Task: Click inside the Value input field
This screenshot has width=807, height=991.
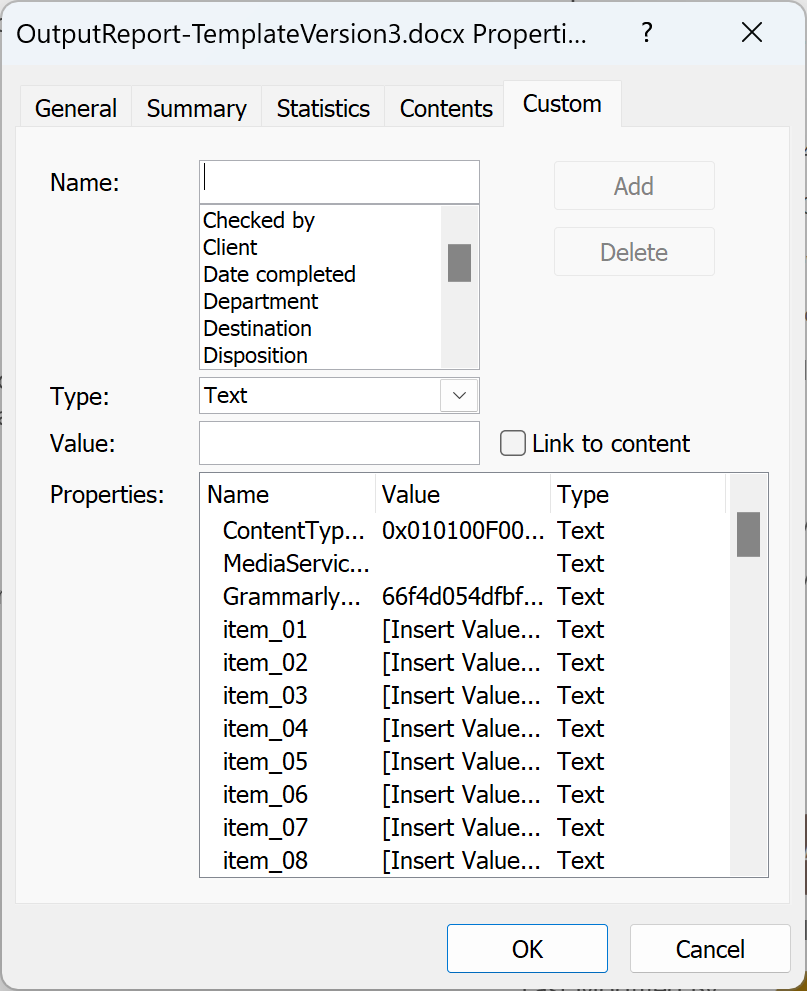Action: point(338,442)
